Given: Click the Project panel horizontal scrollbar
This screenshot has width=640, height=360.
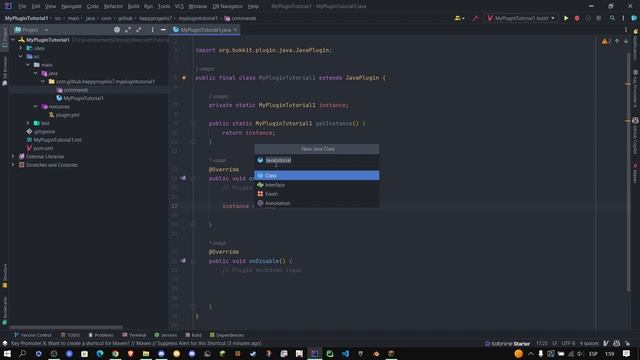Looking at the screenshot, I should click(x=66, y=327).
